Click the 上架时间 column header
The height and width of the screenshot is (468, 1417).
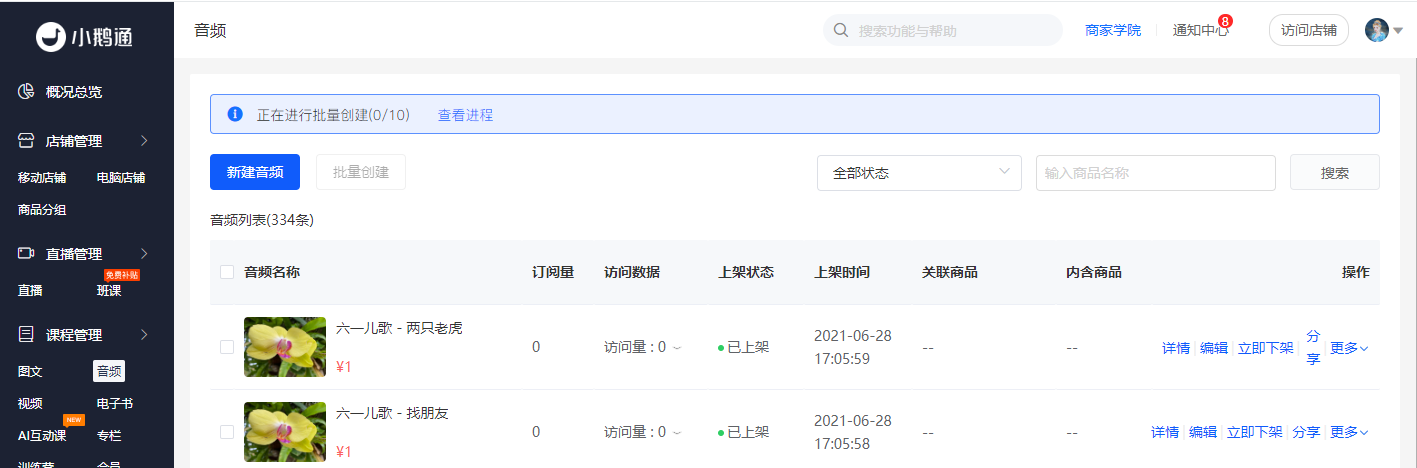click(842, 272)
